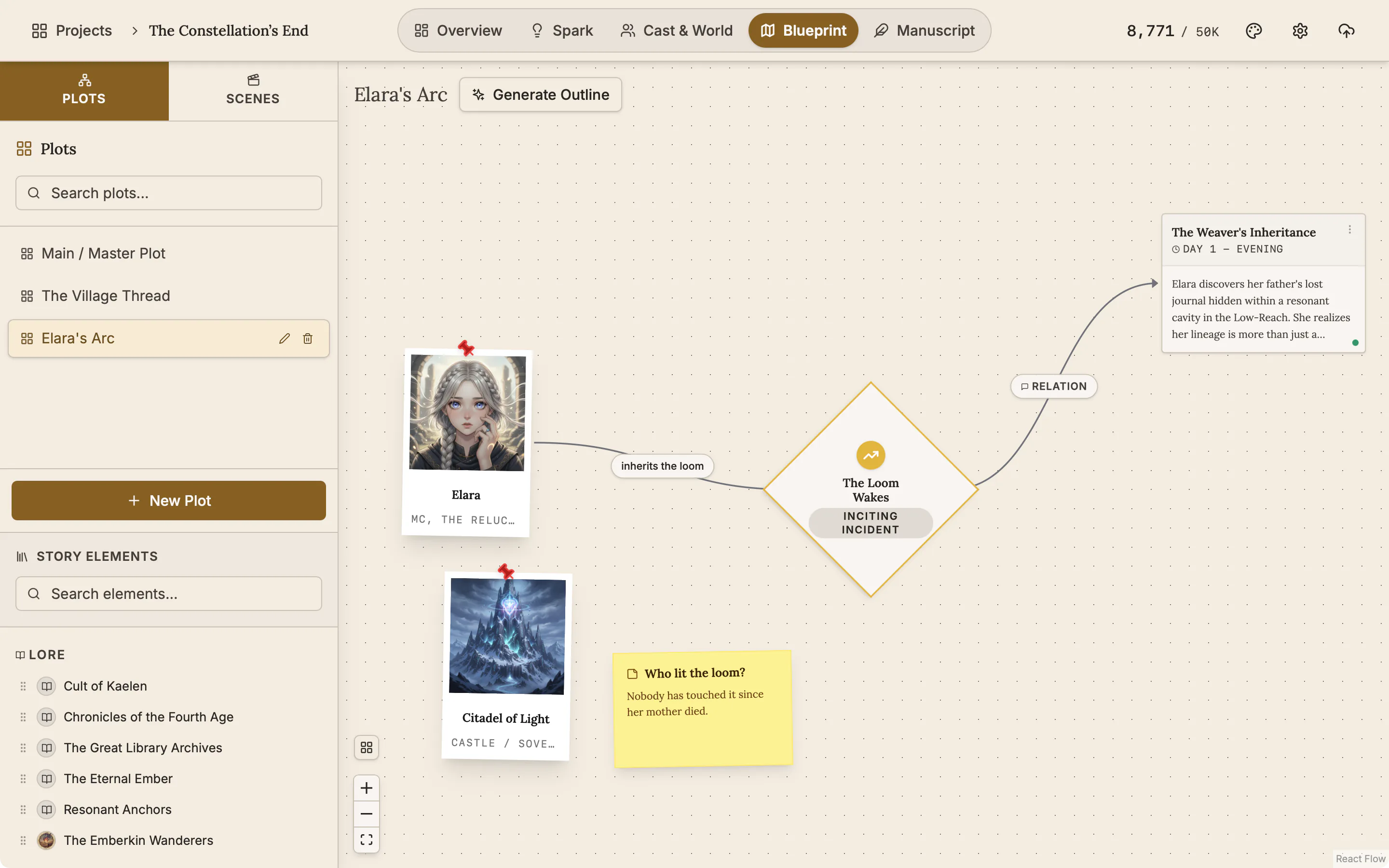Click the cloud upload icon
This screenshot has width=1389, height=868.
point(1346,30)
